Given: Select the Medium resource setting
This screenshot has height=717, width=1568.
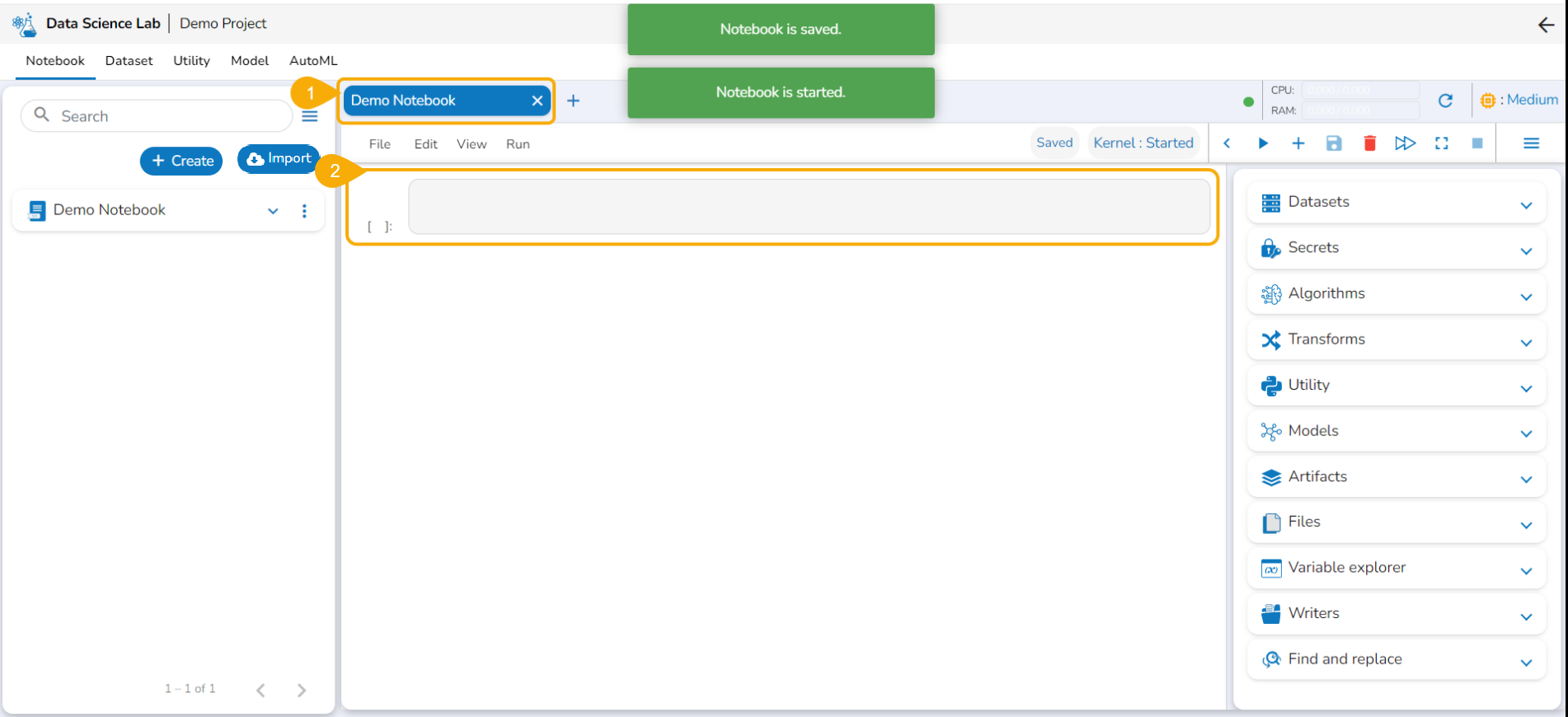Looking at the screenshot, I should (x=1519, y=100).
